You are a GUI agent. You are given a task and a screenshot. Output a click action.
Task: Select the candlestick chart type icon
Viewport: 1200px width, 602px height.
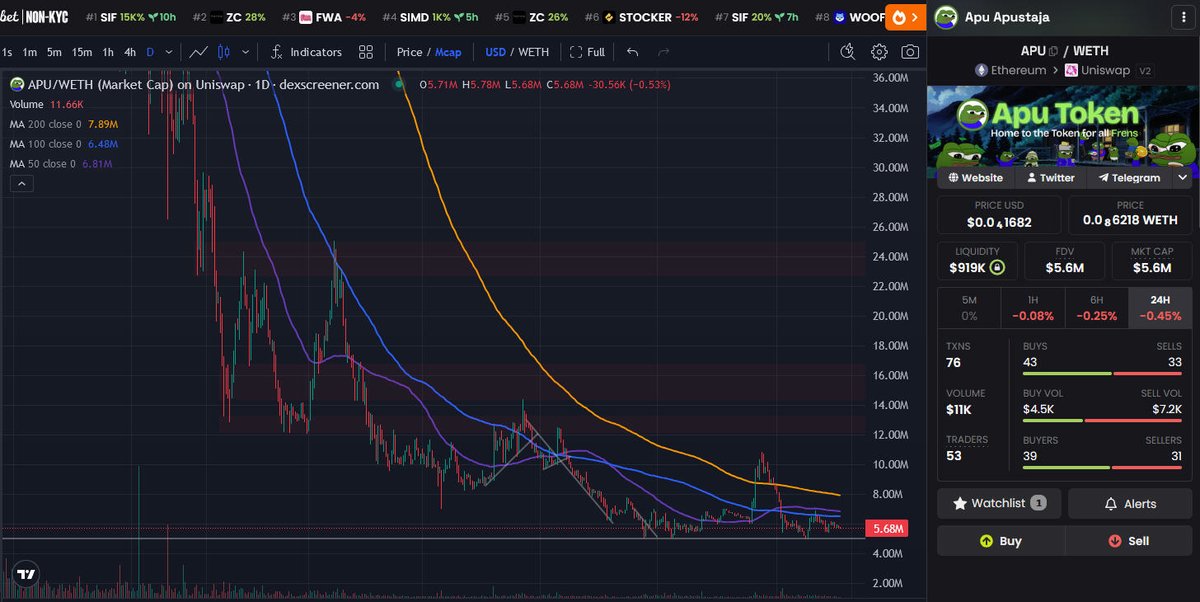point(224,52)
